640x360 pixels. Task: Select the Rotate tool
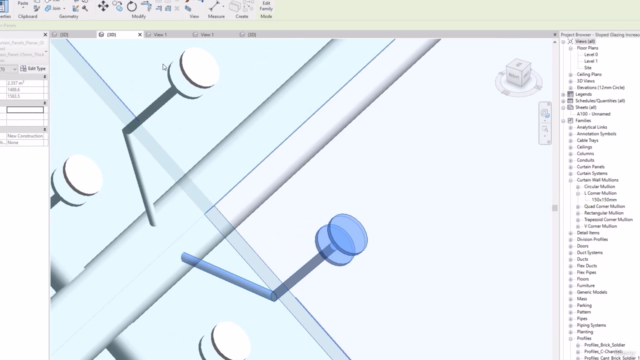coord(131,7)
